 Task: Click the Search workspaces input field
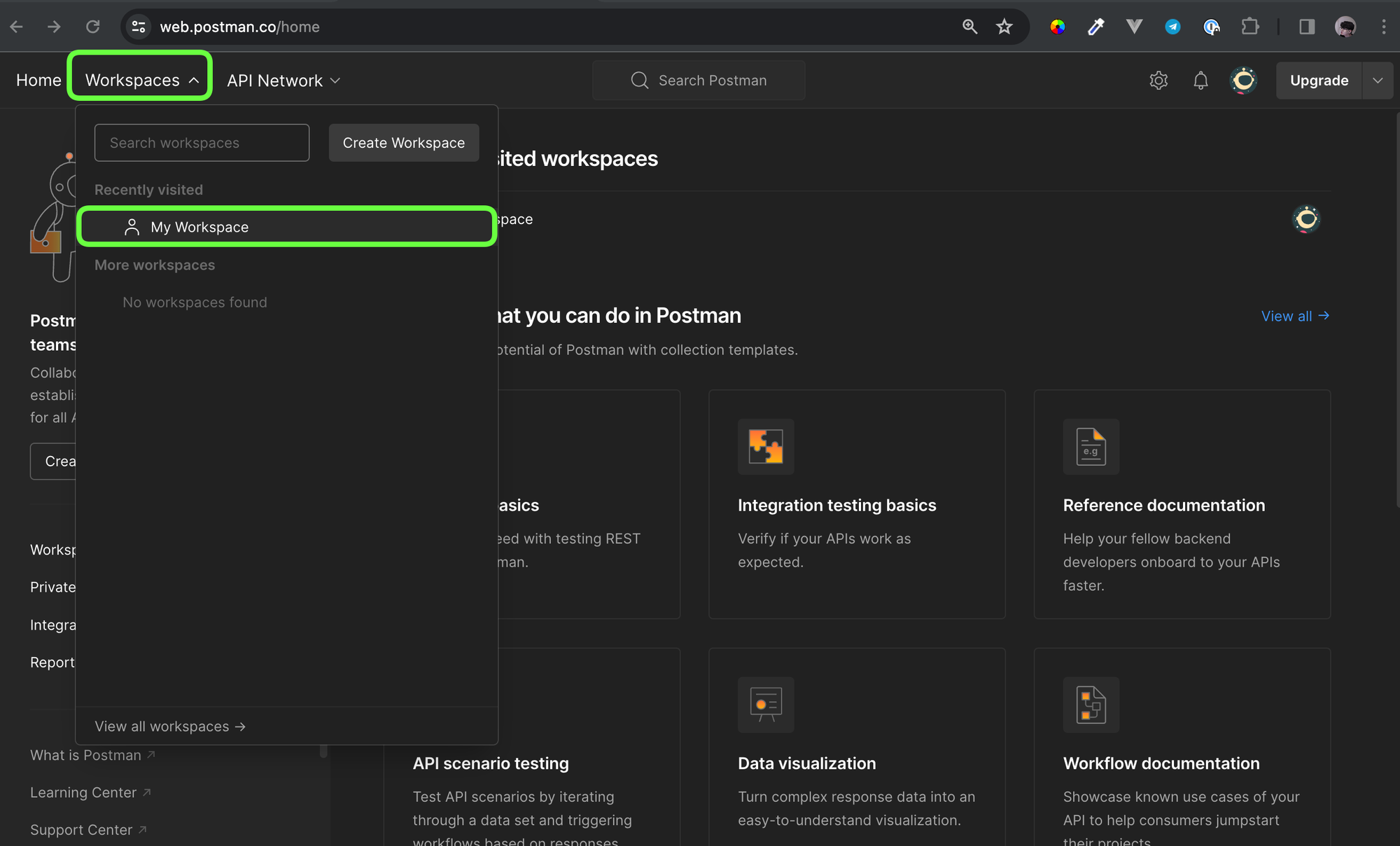202,143
